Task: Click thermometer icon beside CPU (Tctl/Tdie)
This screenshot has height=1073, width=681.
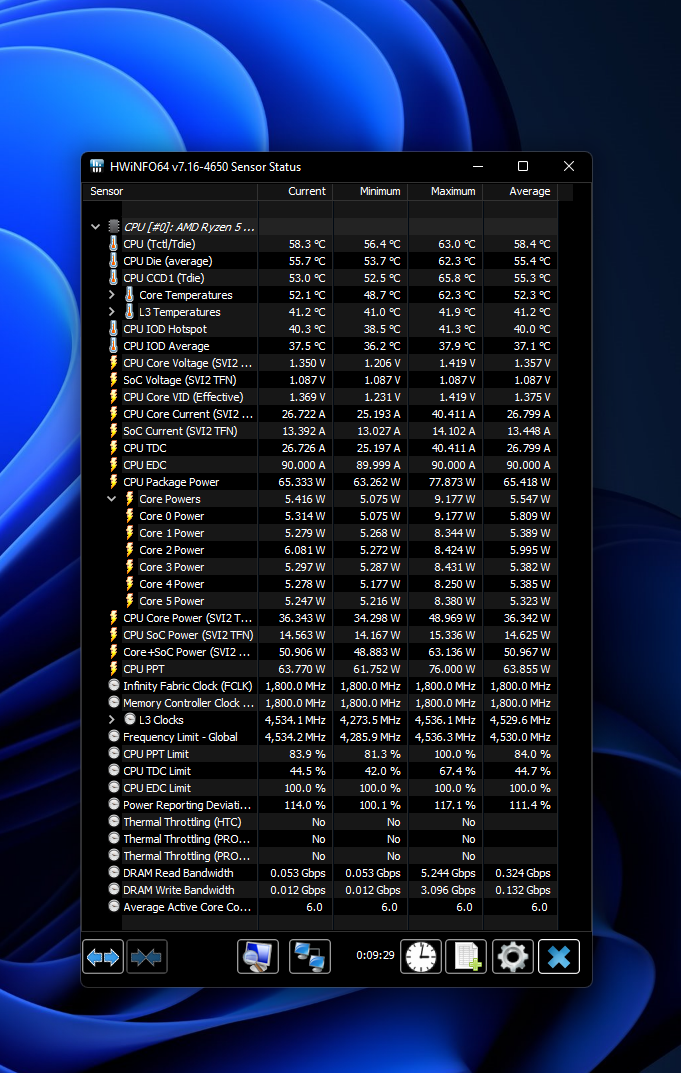Action: click(114, 244)
